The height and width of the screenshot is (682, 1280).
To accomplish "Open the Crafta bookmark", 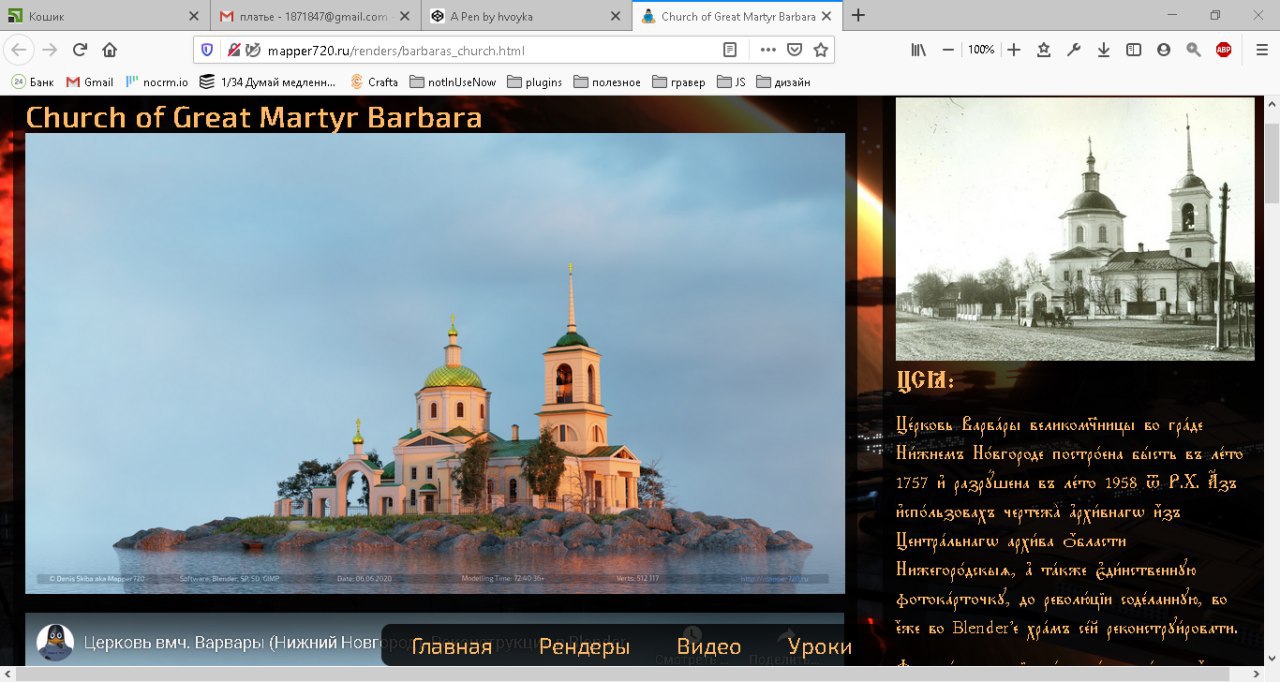I will point(374,82).
